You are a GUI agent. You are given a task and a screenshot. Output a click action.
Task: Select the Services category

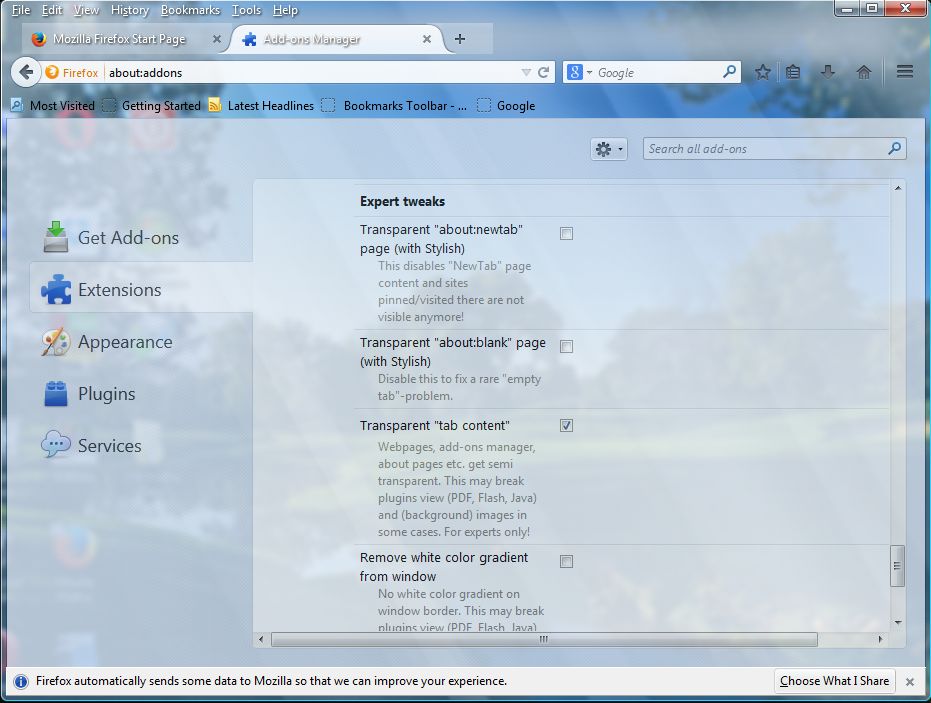click(141, 445)
